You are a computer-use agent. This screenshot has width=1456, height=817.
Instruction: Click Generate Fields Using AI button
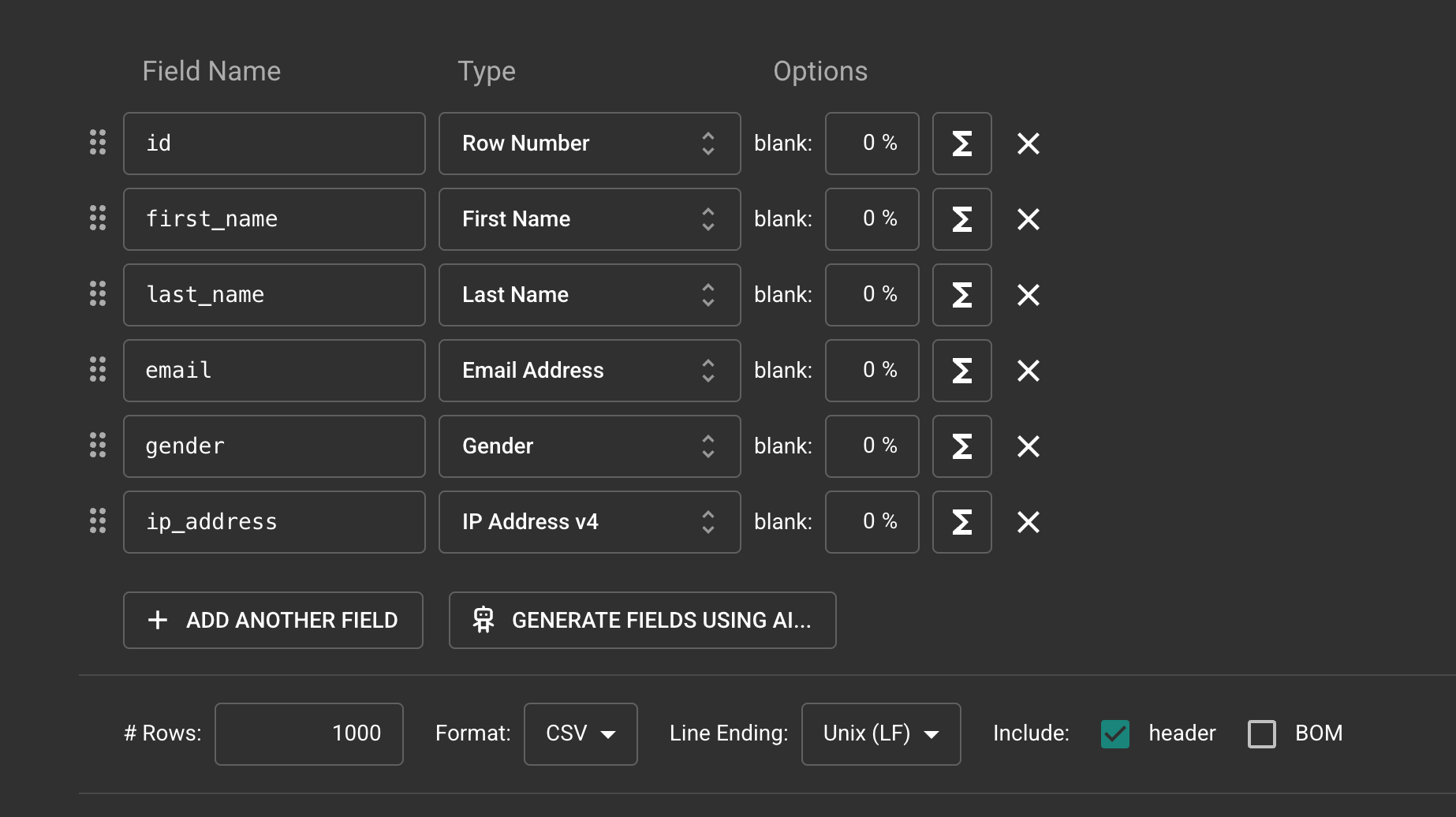coord(642,620)
